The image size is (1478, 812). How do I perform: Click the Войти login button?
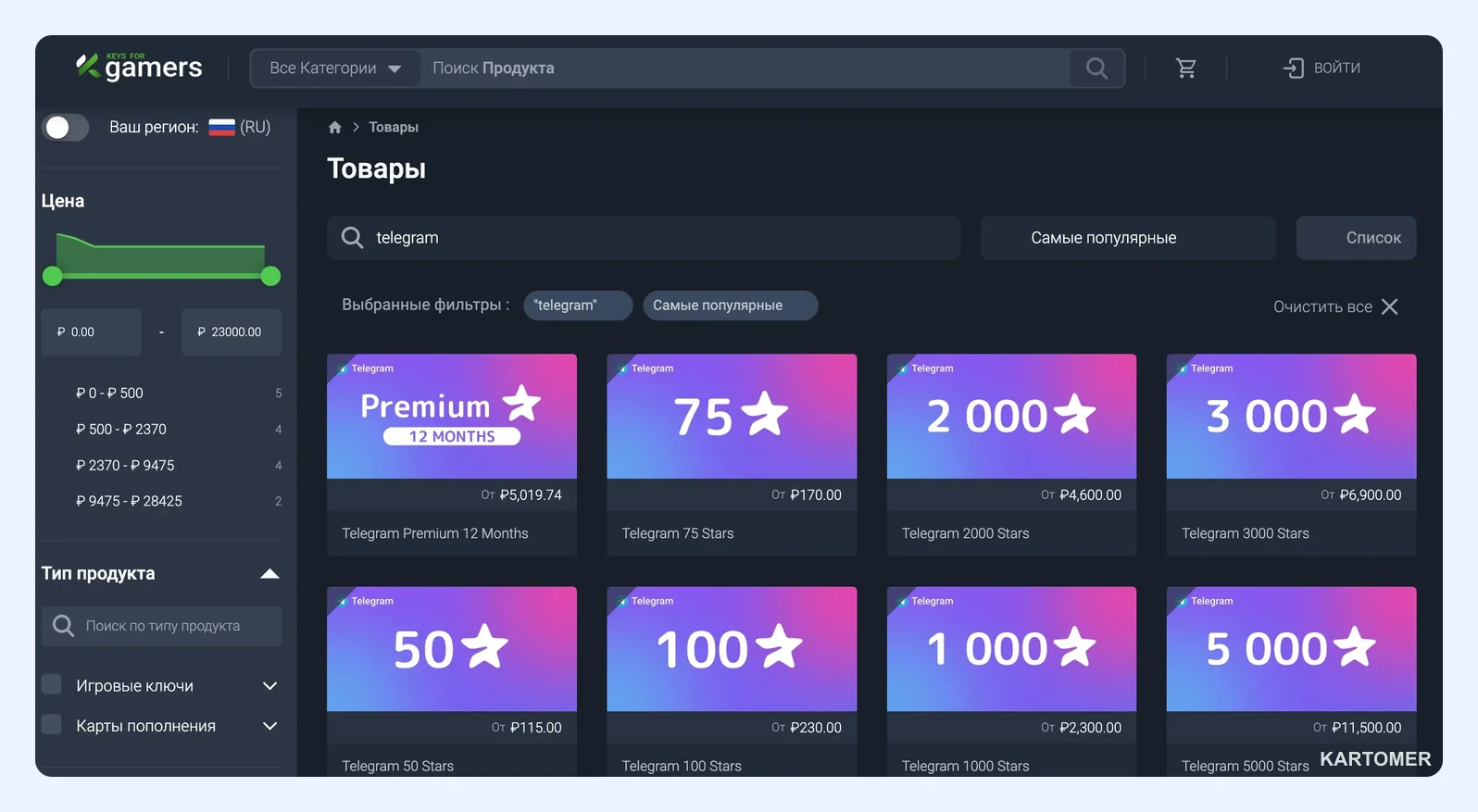click(x=1321, y=68)
